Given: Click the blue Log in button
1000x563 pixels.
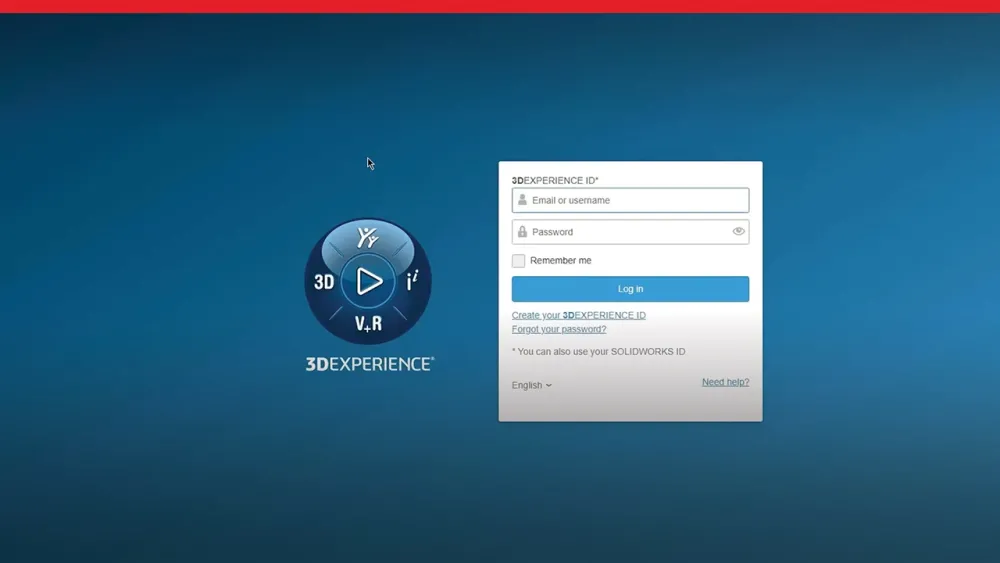Looking at the screenshot, I should 630,289.
